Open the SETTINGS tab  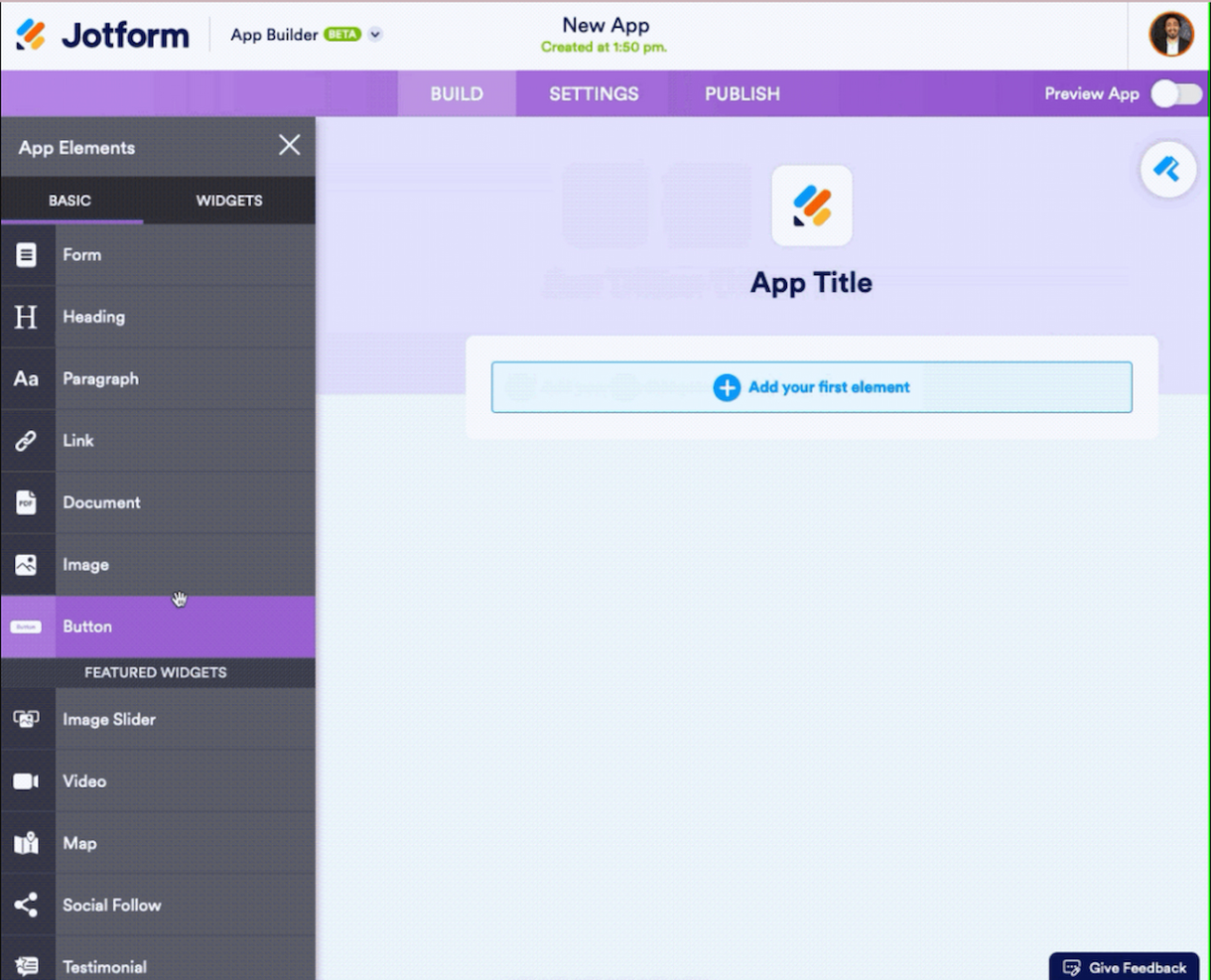(x=593, y=93)
